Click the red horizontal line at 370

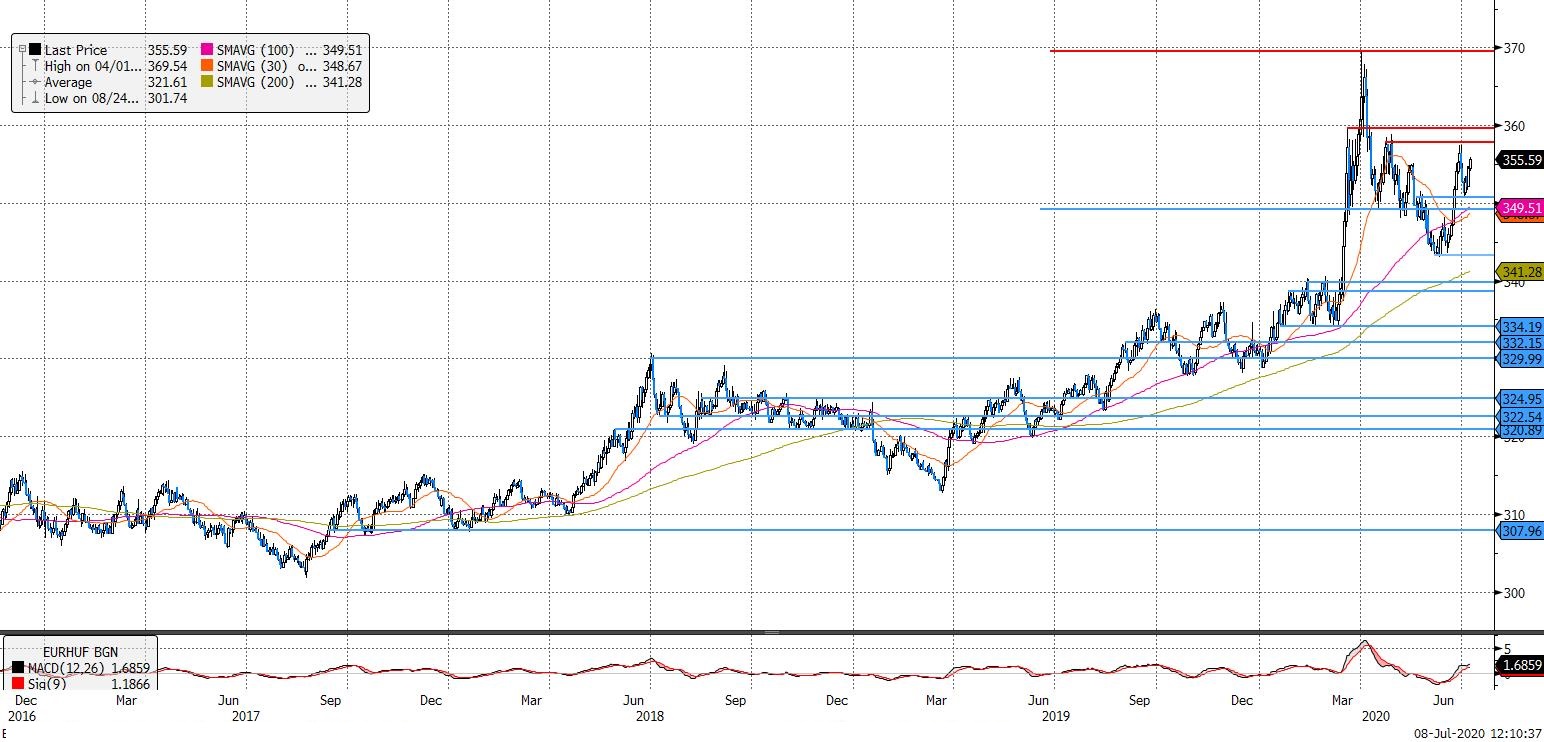pyautogui.click(x=1272, y=50)
